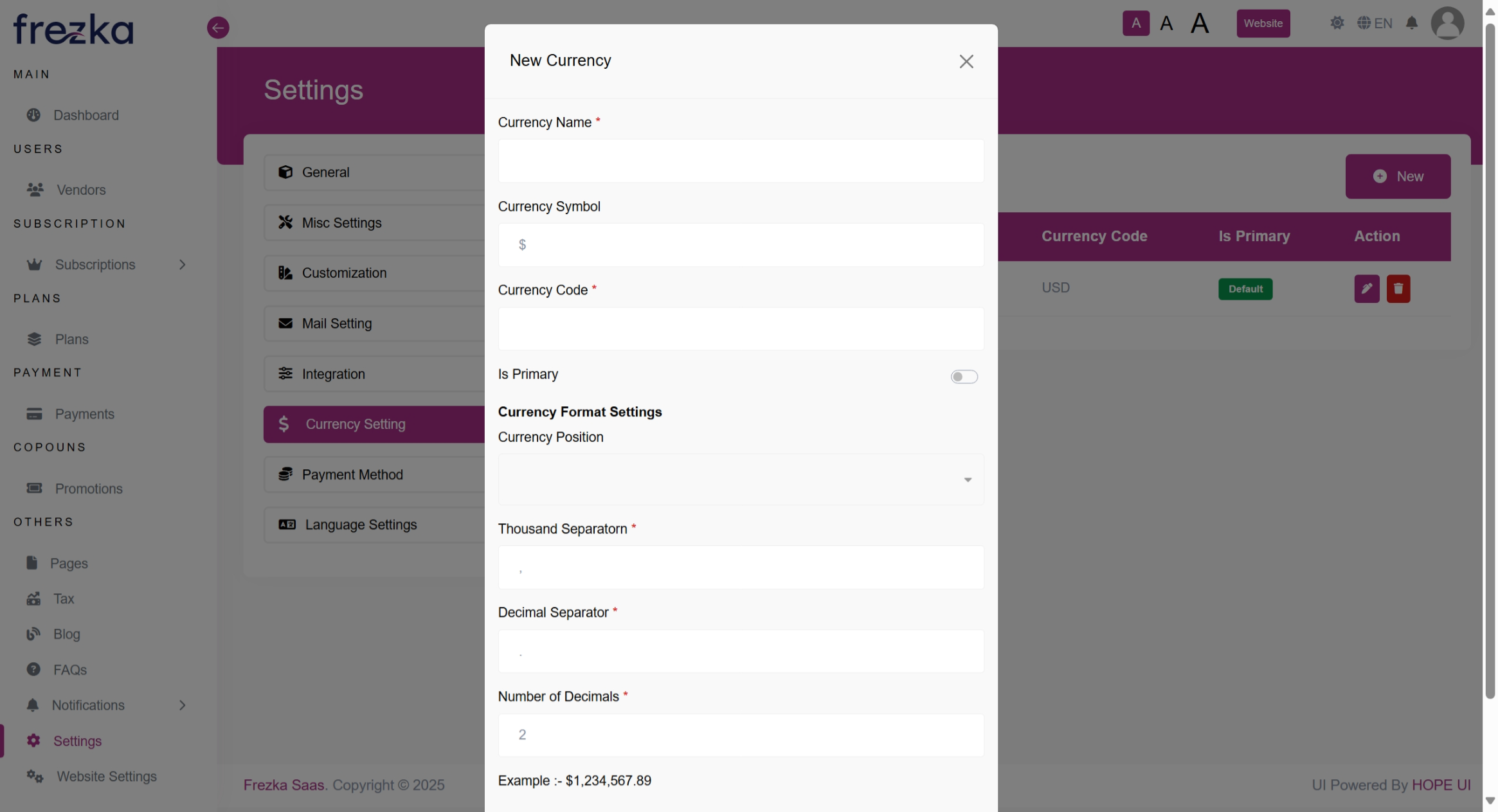Click the sidebar collapse arrow icon
Viewport: 1498px width, 812px height.
218,28
